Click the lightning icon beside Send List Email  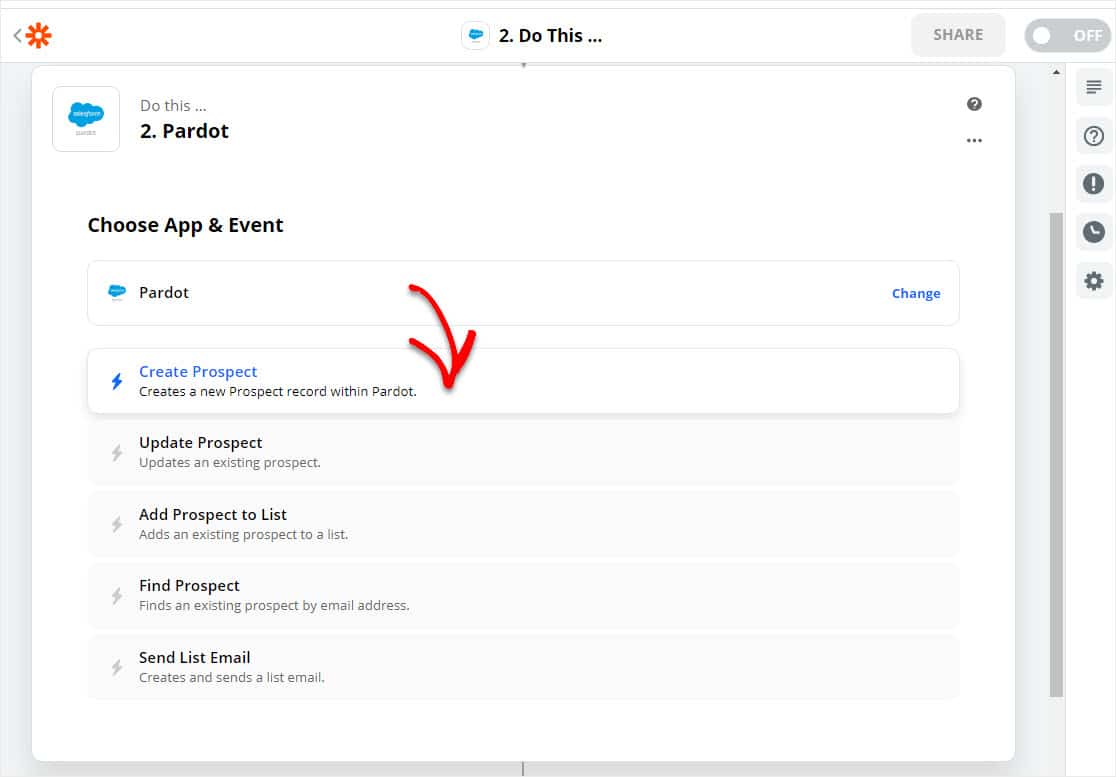pyautogui.click(x=117, y=667)
